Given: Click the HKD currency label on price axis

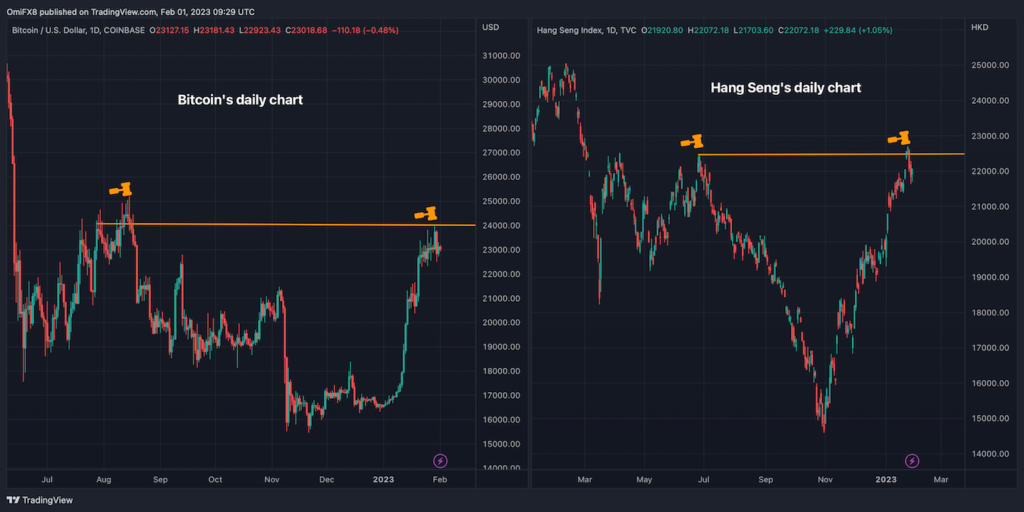Looking at the screenshot, I should coord(981,27).
